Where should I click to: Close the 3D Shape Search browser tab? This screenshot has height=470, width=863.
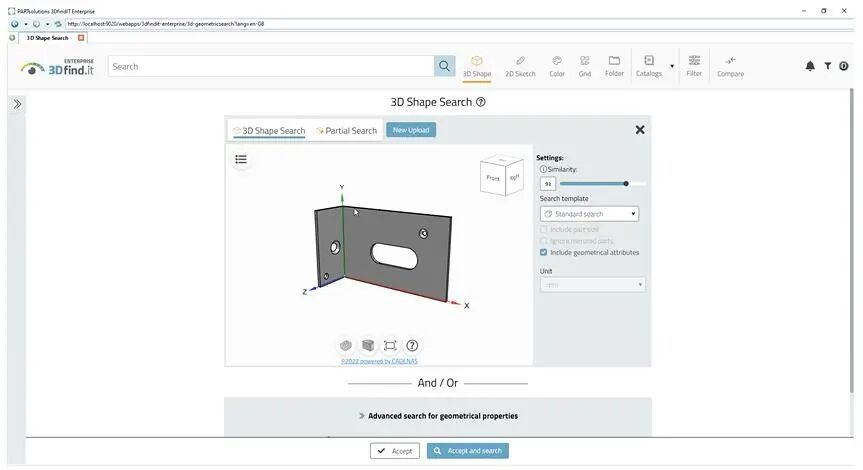pyautogui.click(x=81, y=38)
